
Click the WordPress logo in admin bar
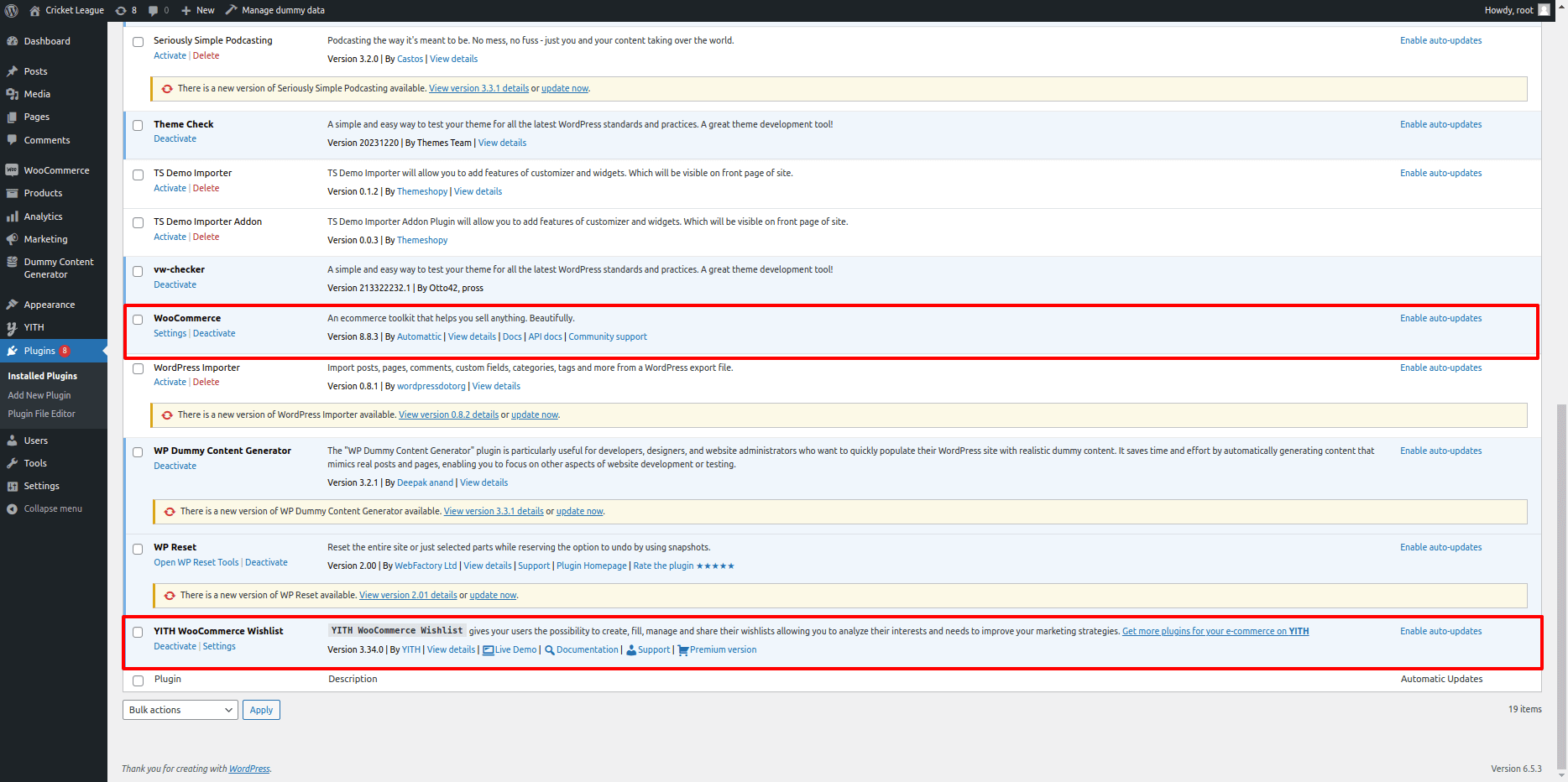point(12,10)
